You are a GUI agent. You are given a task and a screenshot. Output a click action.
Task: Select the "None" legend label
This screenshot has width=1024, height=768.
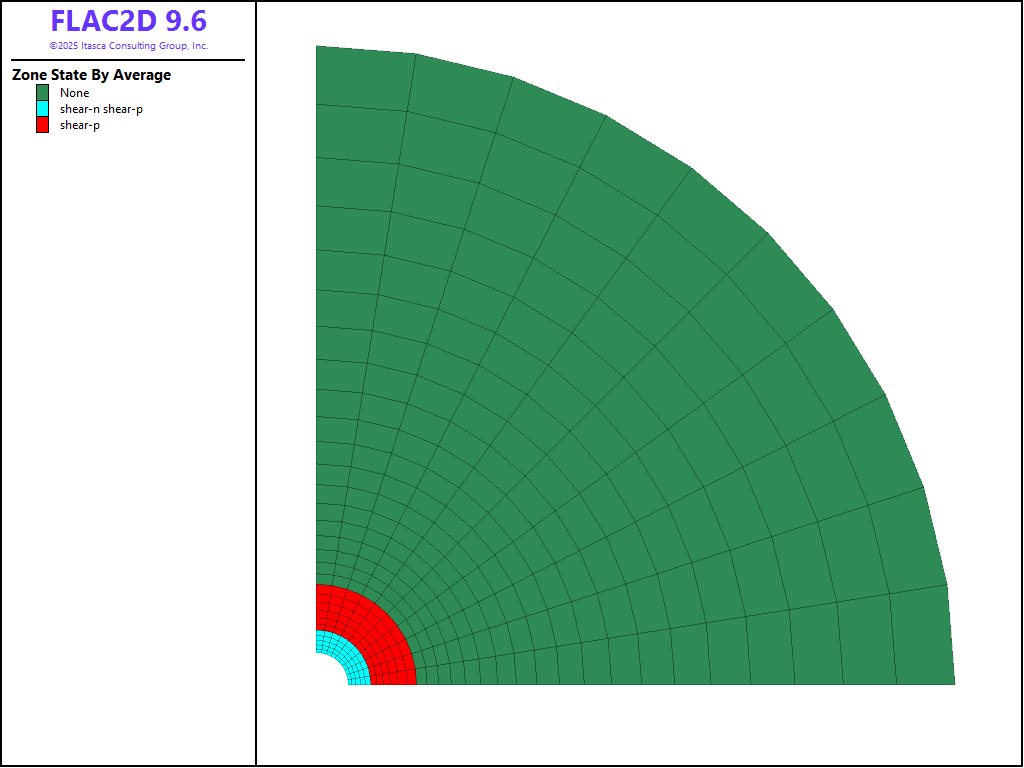pyautogui.click(x=74, y=93)
